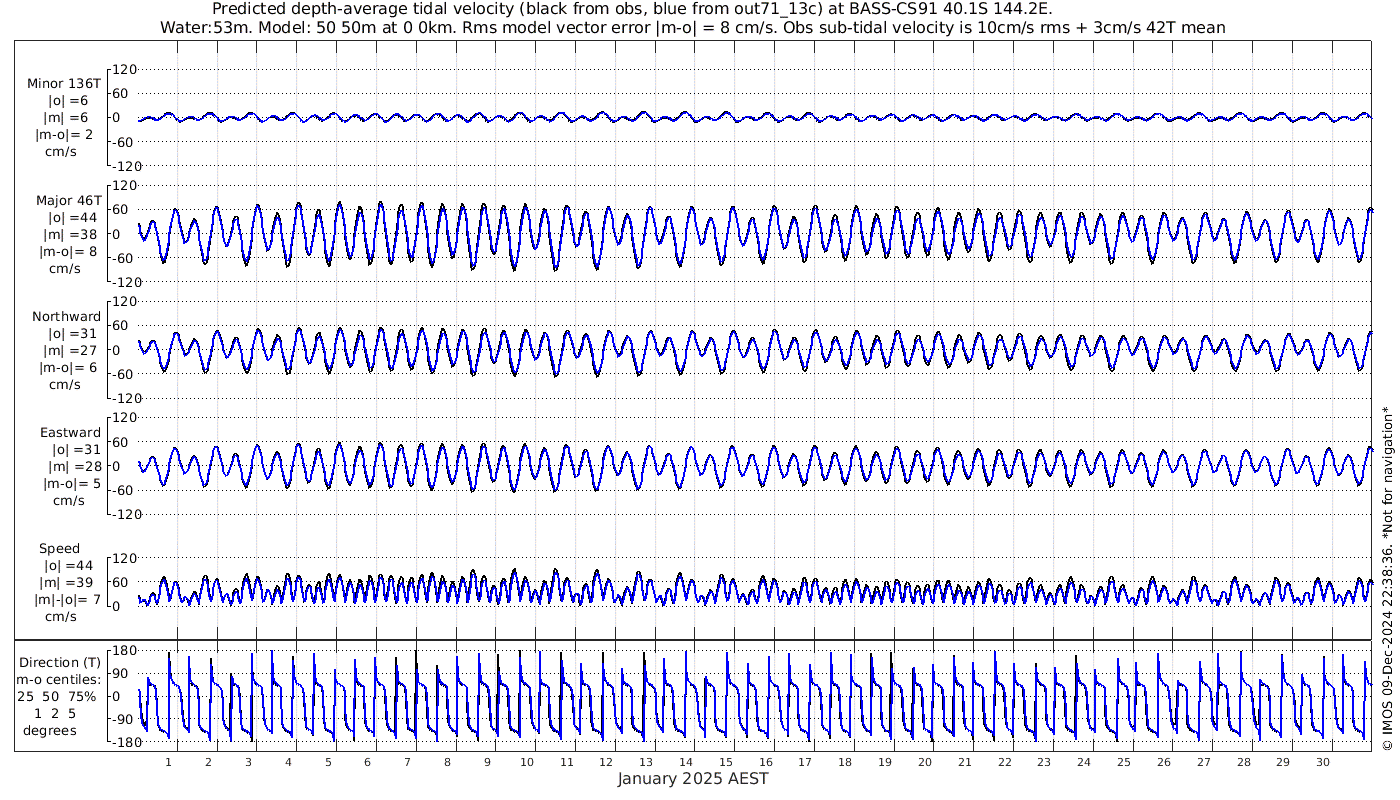Select day 1 on the time axis
This screenshot has height=800, width=1400.
[169, 762]
